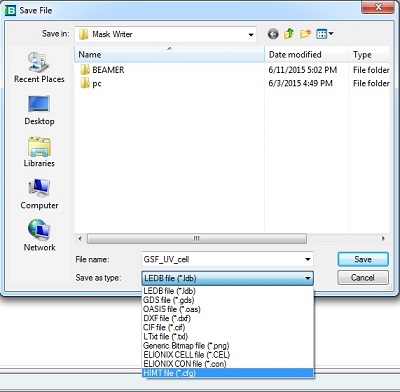The width and height of the screenshot is (400, 392).
Task: Click the BEAMER application icon in title bar
Action: pos(10,10)
